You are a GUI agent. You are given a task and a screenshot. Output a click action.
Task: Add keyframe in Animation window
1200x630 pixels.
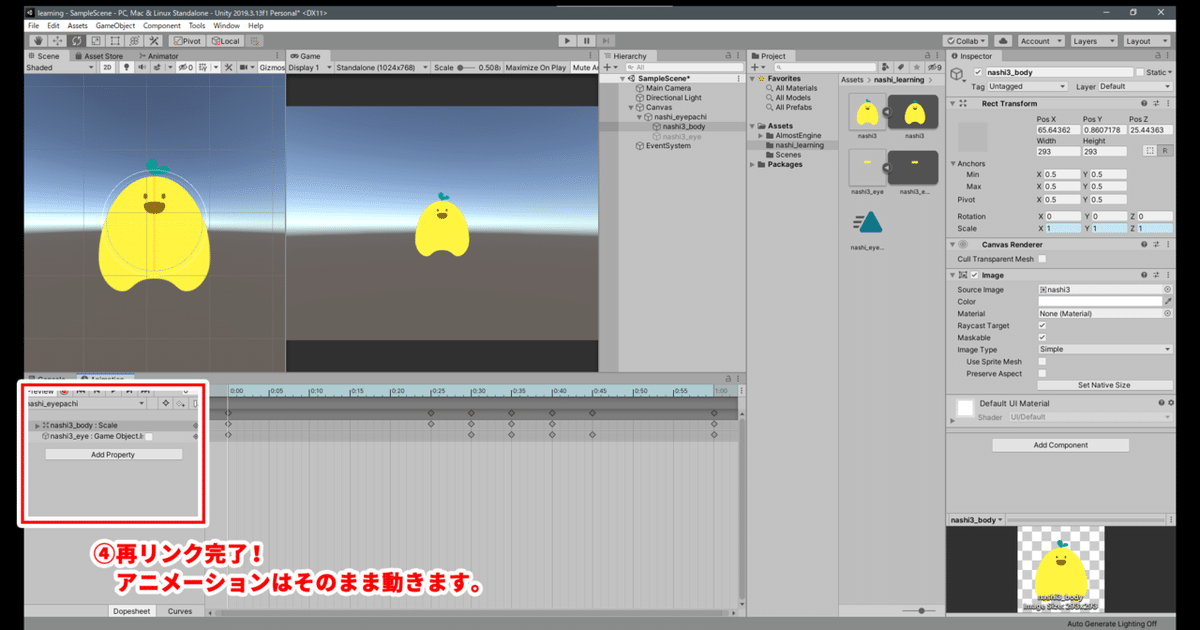165,403
